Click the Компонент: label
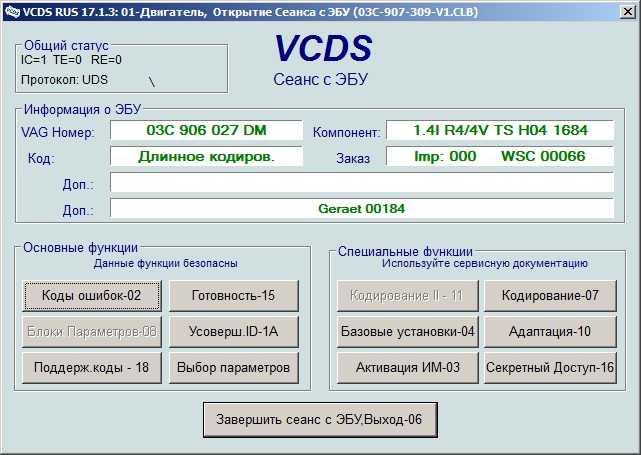This screenshot has width=641, height=455. point(347,132)
